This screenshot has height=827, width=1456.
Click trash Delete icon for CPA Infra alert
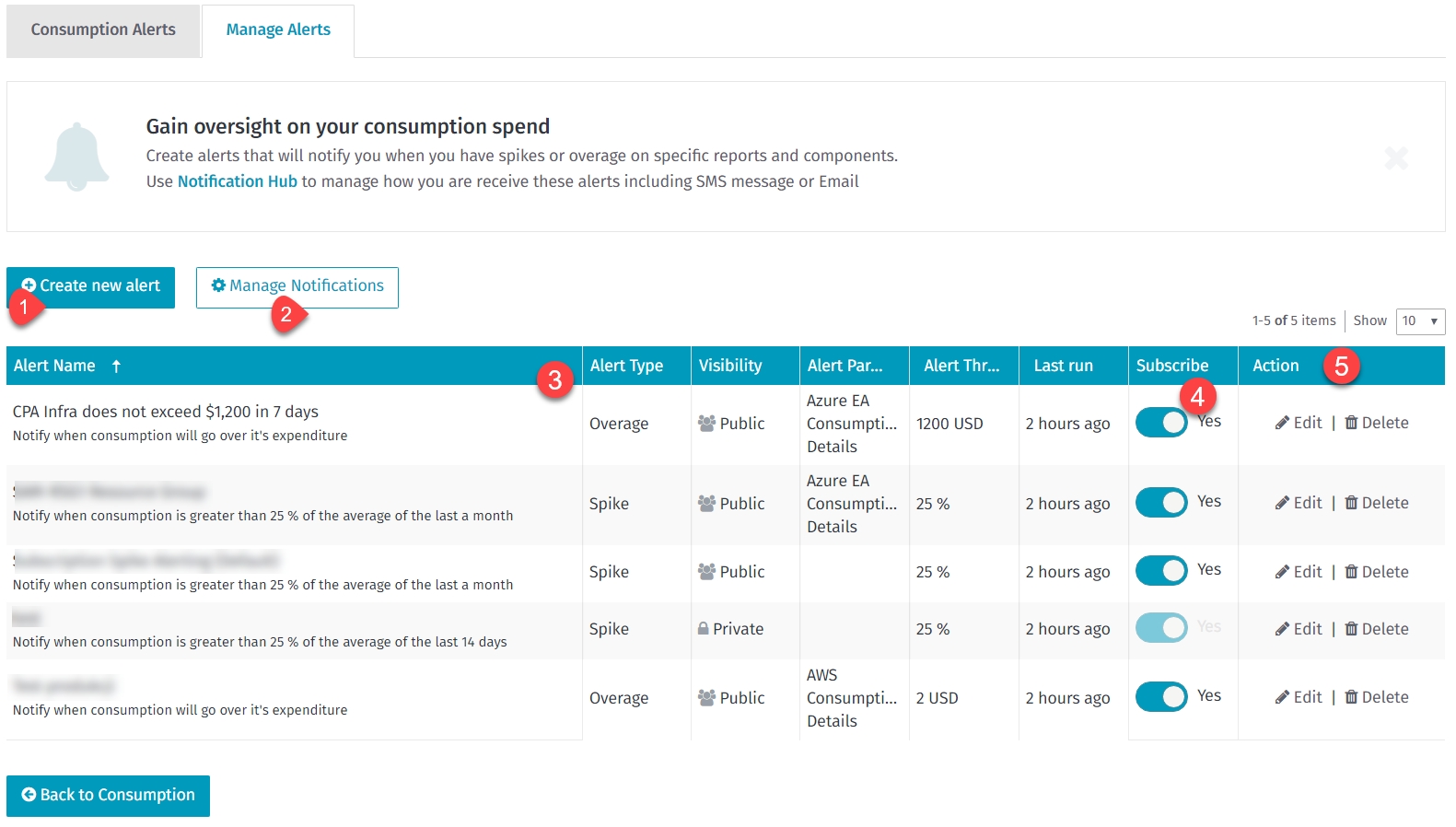(1351, 423)
